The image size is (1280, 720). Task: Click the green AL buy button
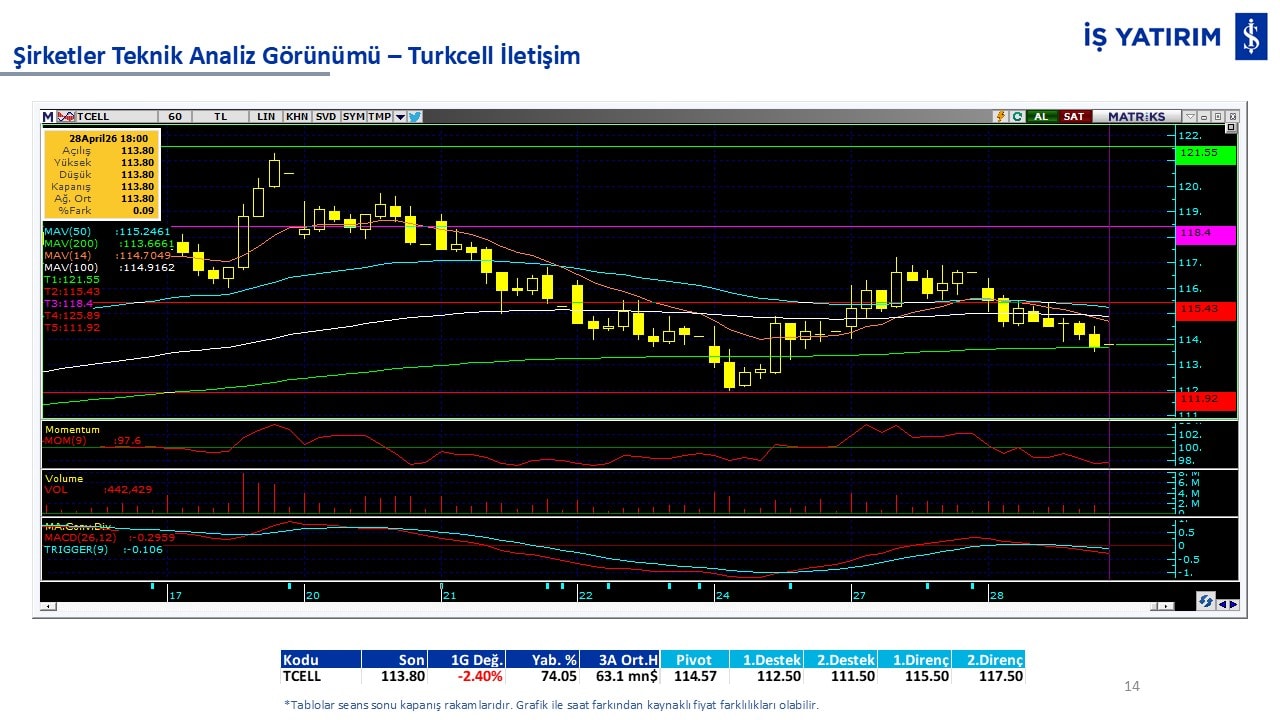(1041, 117)
